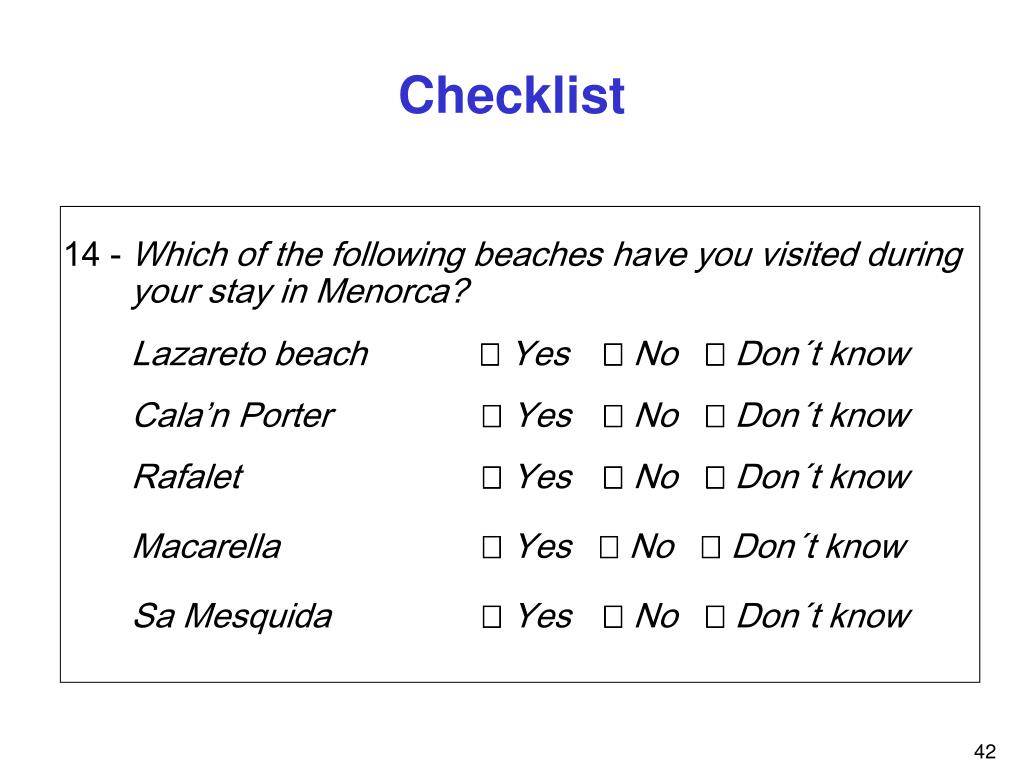
Task: Tick Don't know for Macarella
Action: pos(711,547)
